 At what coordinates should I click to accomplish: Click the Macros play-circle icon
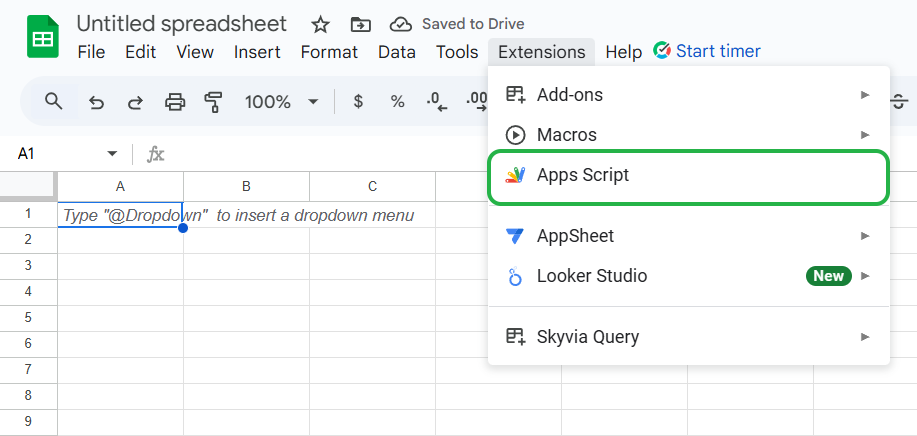[515, 135]
